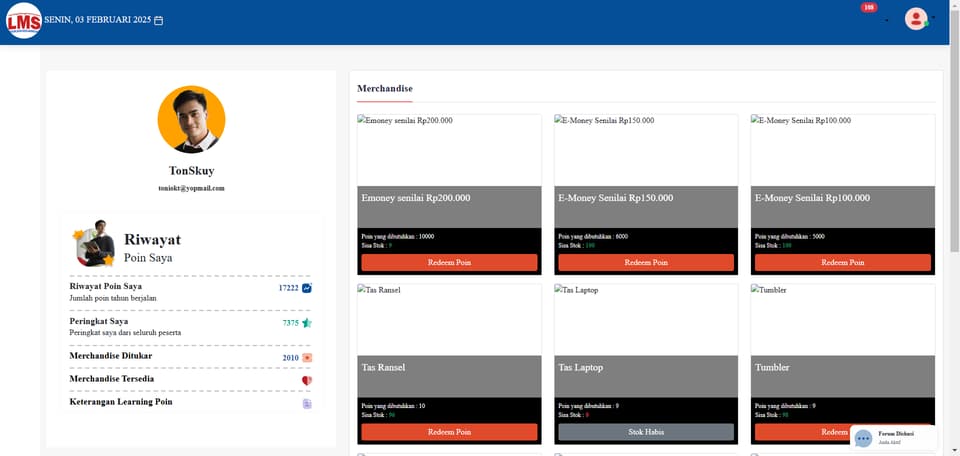
Task: Click the Tas Ransel image placeholder
Action: tap(449, 320)
